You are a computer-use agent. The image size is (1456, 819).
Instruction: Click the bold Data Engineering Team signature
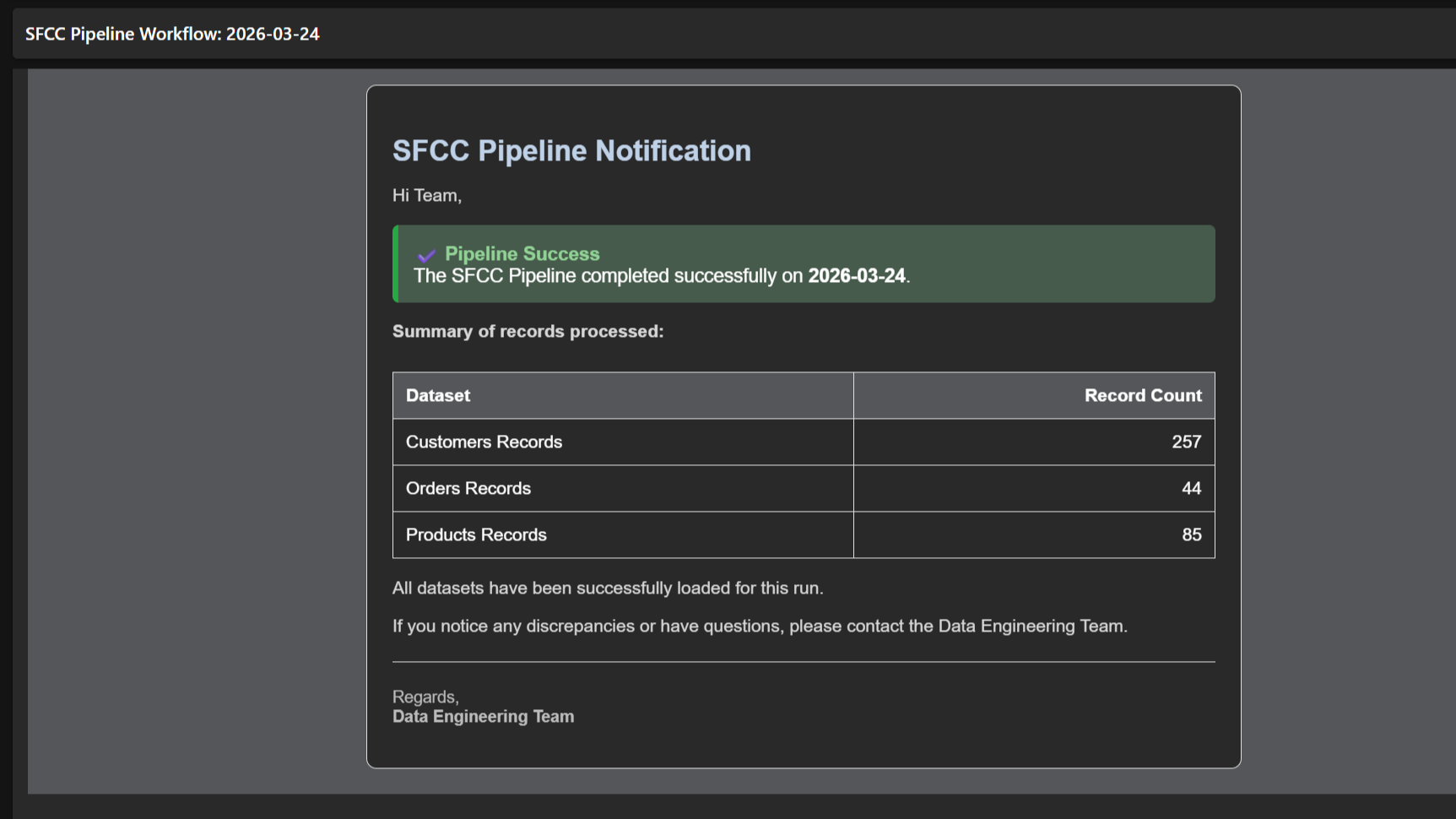[x=483, y=716]
